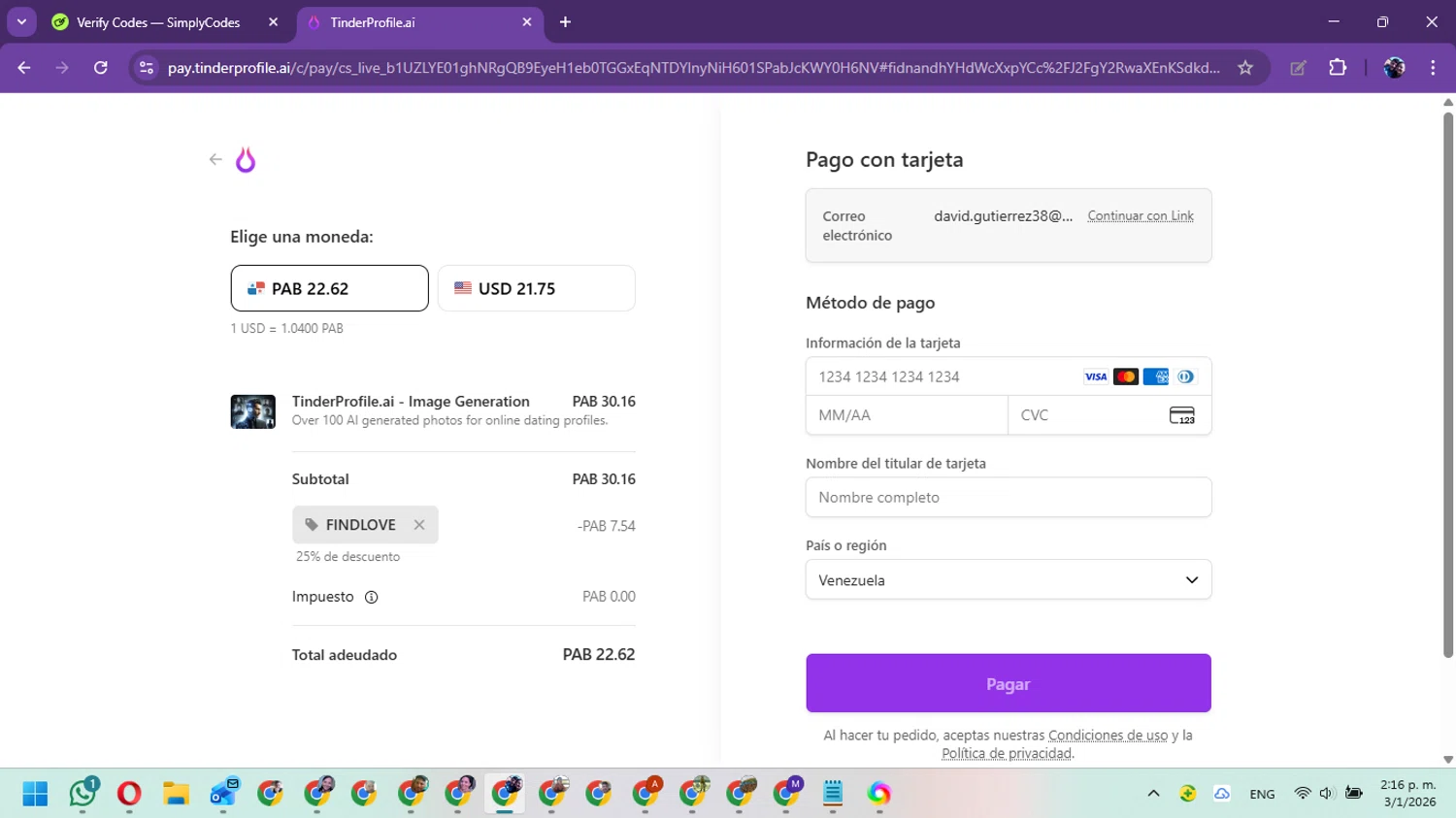Open File Explorer from taskbar

click(x=176, y=794)
